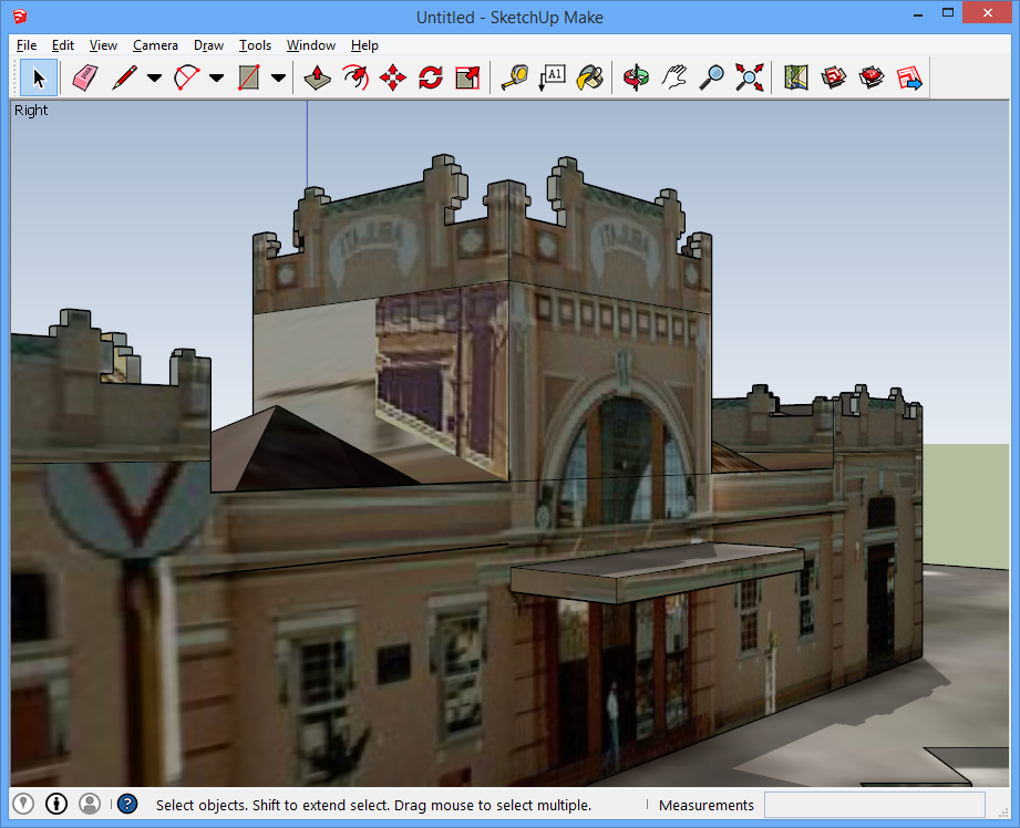This screenshot has height=828, width=1020.
Task: Pick the Tape Measure tool
Action: [514, 78]
